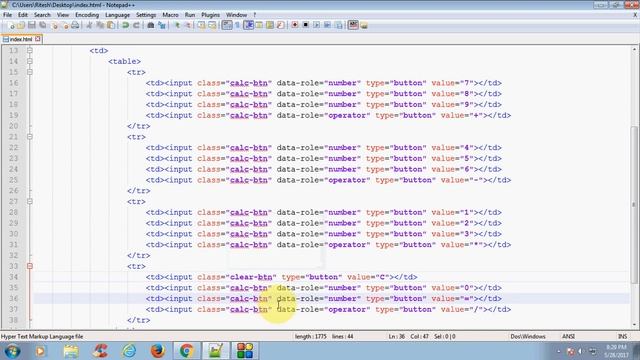Click line number 36 in the margin
640x360 pixels.
[x=13, y=298]
